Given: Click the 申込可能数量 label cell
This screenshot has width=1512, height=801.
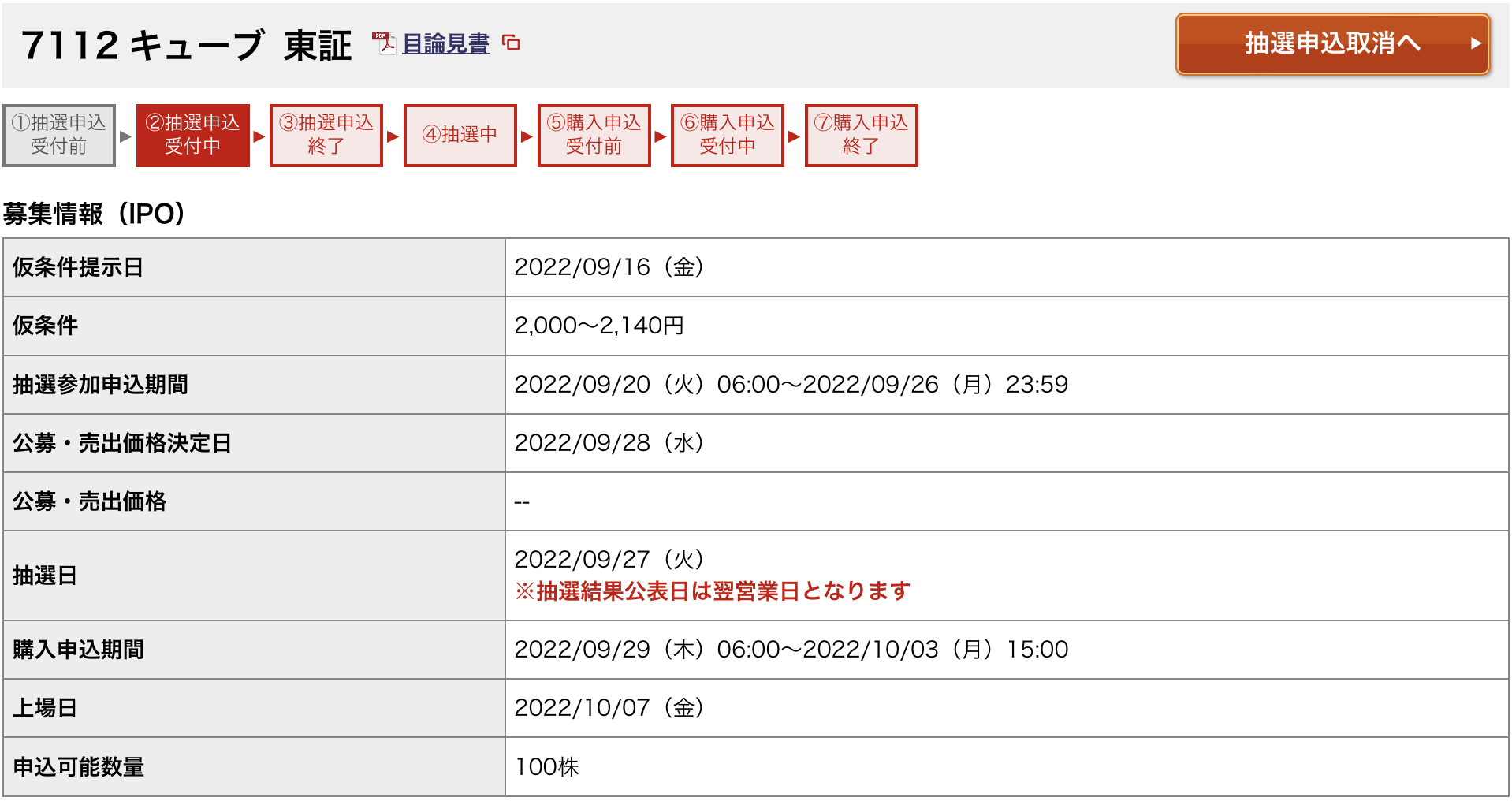Looking at the screenshot, I should coord(254,766).
